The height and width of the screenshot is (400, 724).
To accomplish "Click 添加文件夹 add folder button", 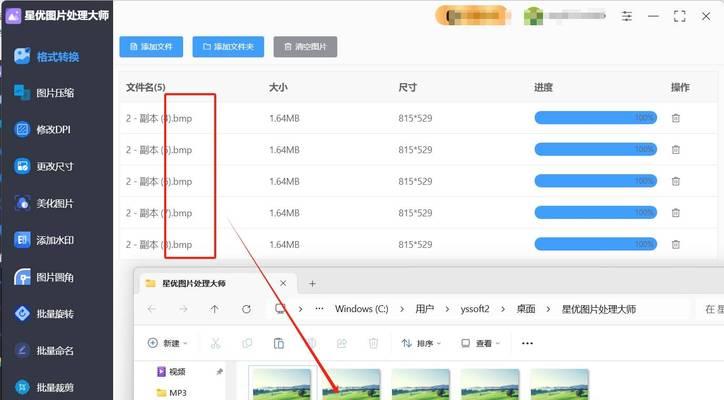I will 228,47.
